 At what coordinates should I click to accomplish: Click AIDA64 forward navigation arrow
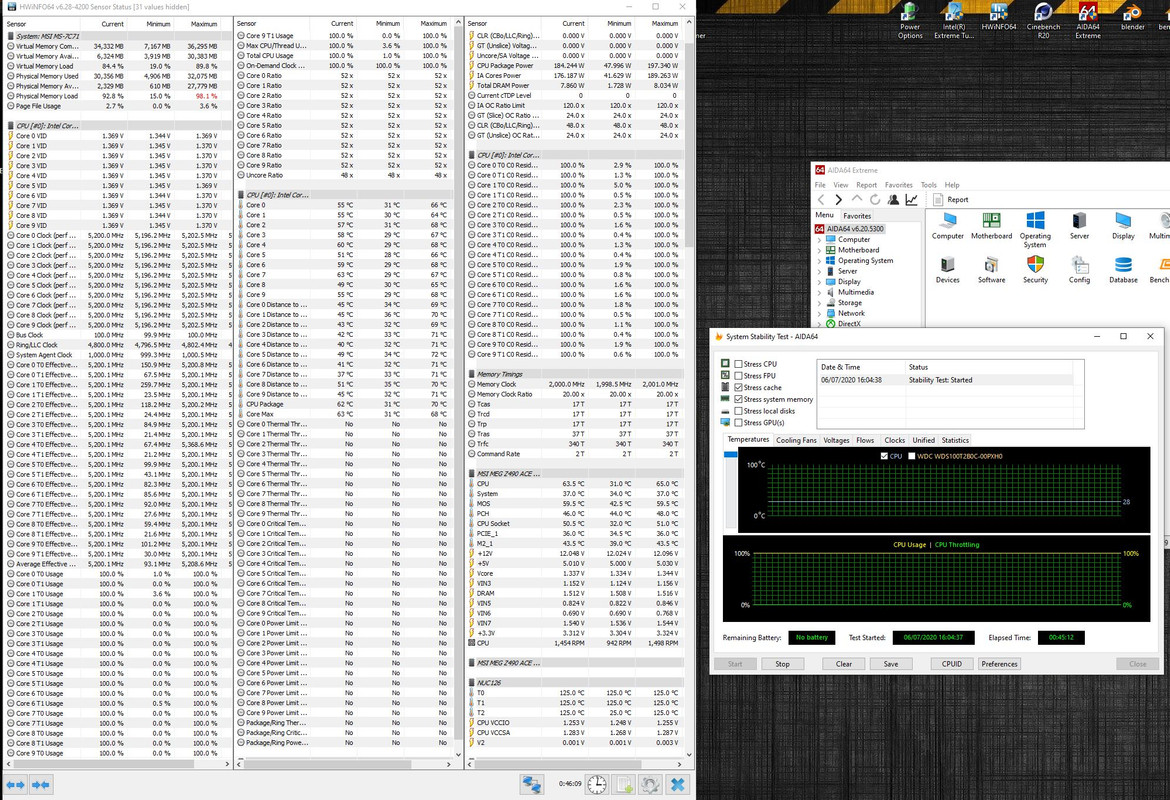tap(839, 199)
